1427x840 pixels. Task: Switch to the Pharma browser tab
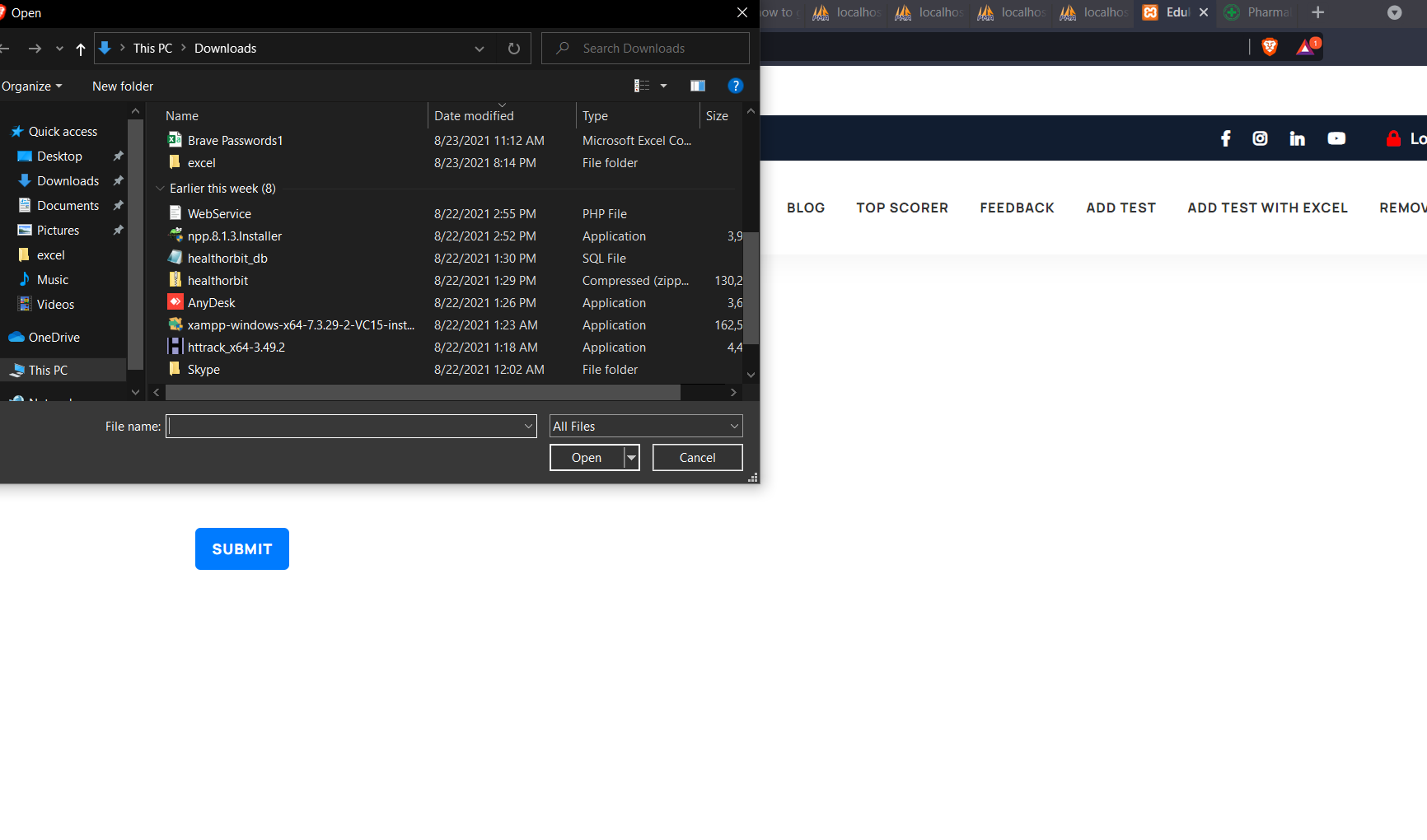(1258, 12)
